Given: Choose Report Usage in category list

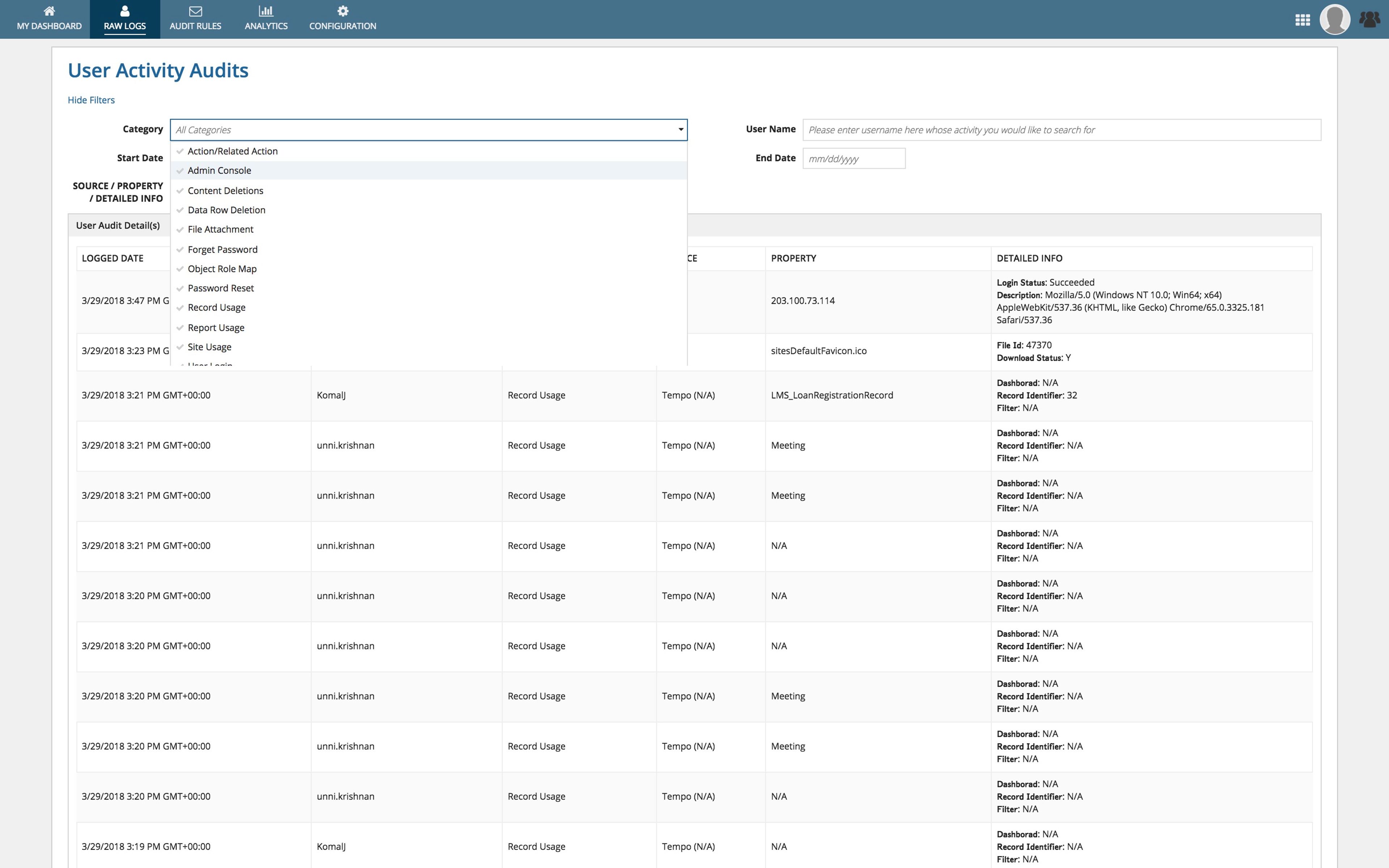Looking at the screenshot, I should (x=428, y=328).
